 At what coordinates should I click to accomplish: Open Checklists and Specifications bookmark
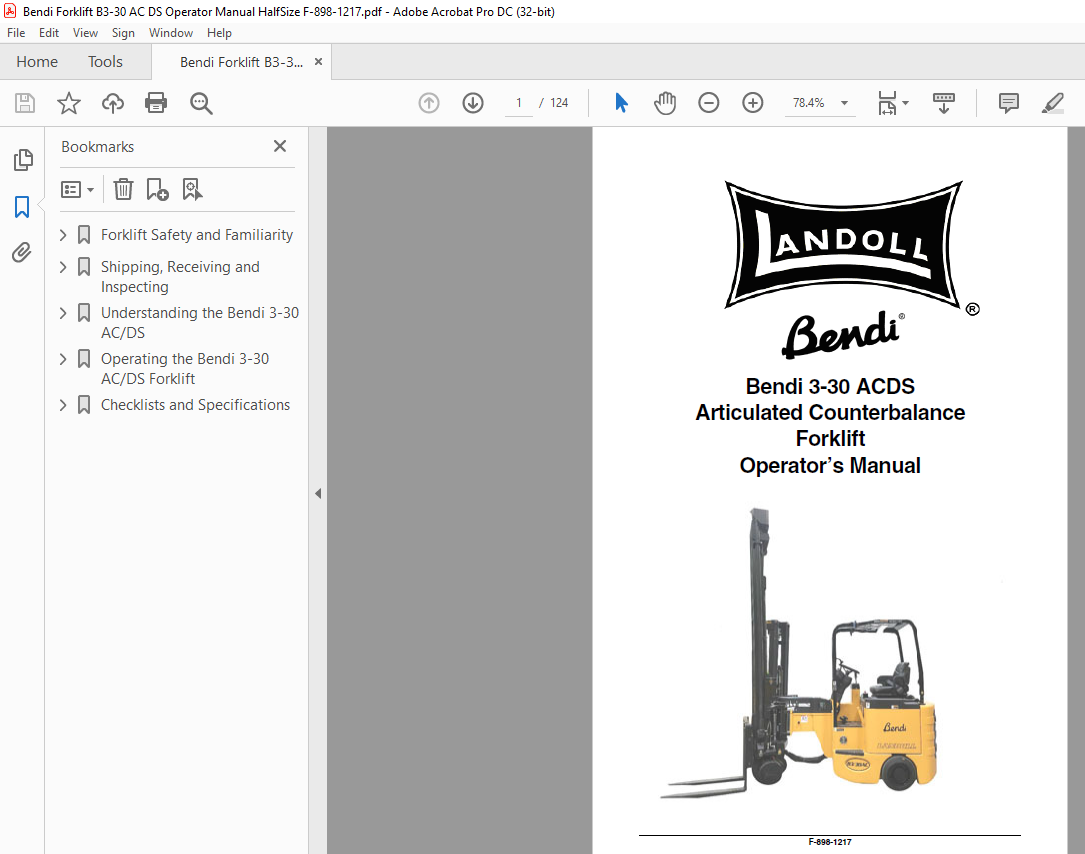(195, 405)
